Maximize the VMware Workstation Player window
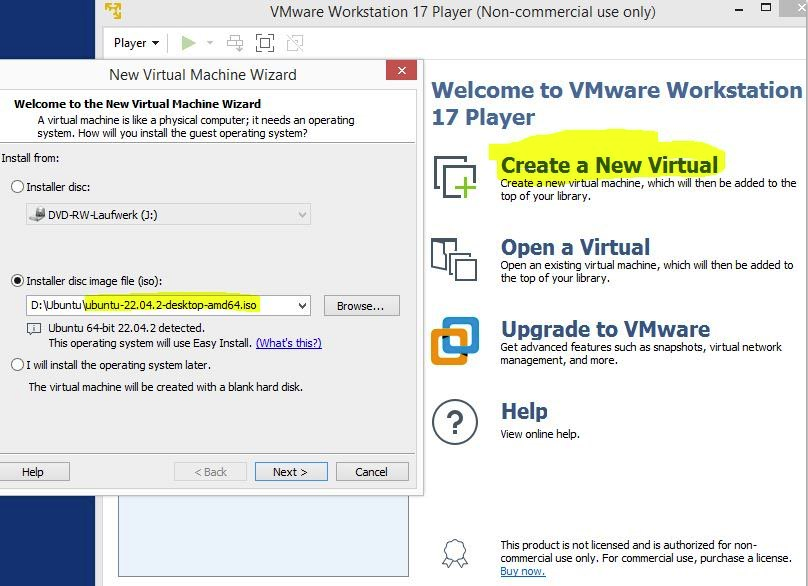 [x=766, y=8]
